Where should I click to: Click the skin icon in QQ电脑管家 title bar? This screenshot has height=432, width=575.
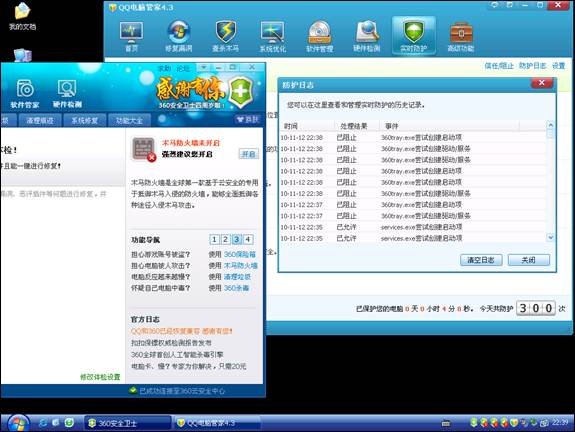coord(510,5)
